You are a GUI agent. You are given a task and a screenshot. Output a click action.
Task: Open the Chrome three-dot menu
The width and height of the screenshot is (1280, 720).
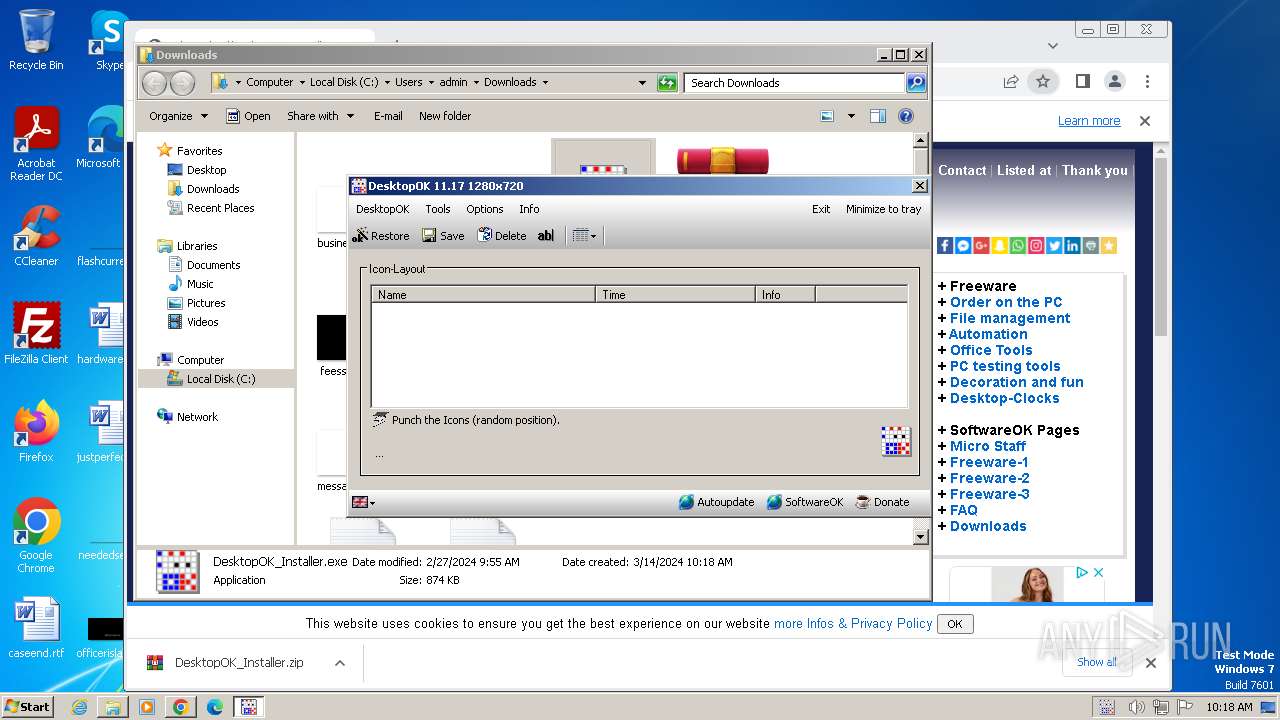pyautogui.click(x=1148, y=81)
